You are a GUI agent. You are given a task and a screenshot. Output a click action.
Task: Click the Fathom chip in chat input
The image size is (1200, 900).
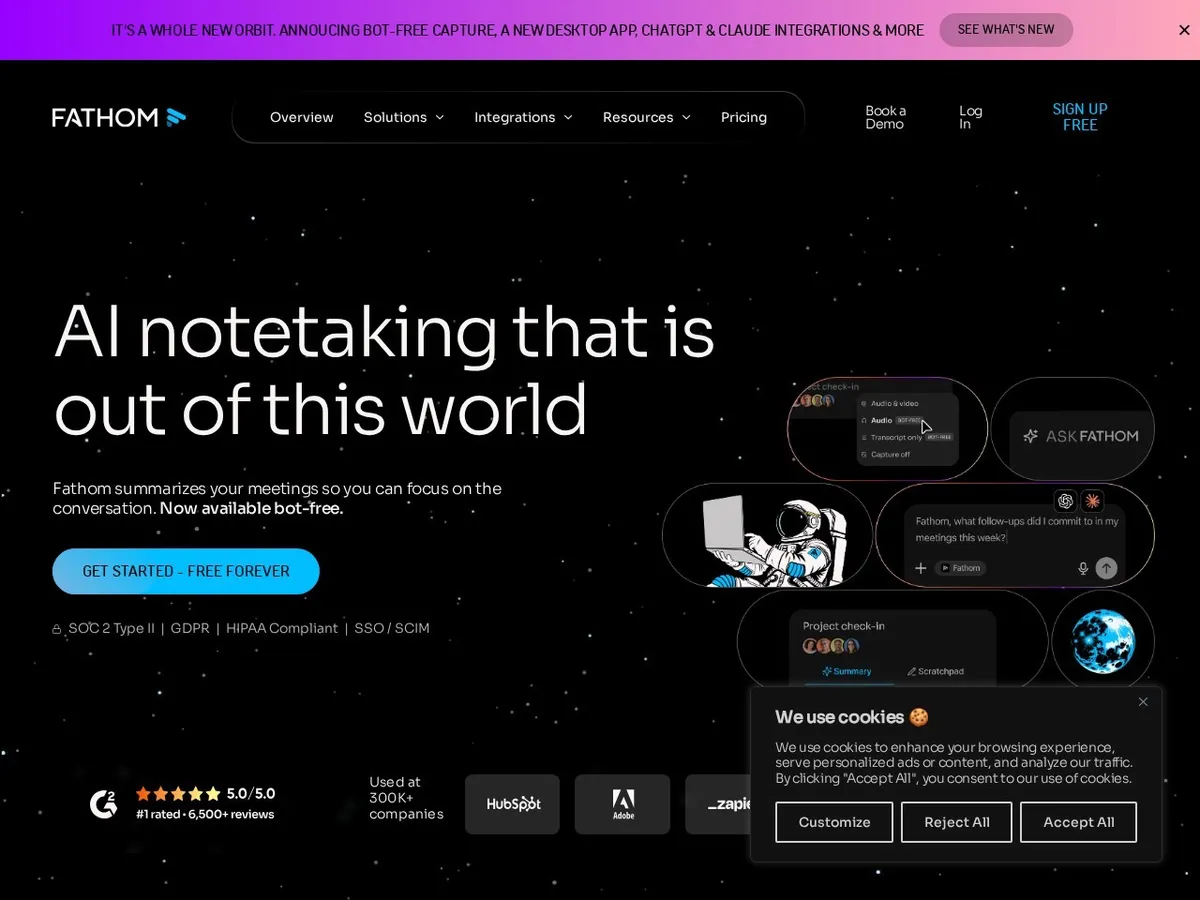click(961, 568)
